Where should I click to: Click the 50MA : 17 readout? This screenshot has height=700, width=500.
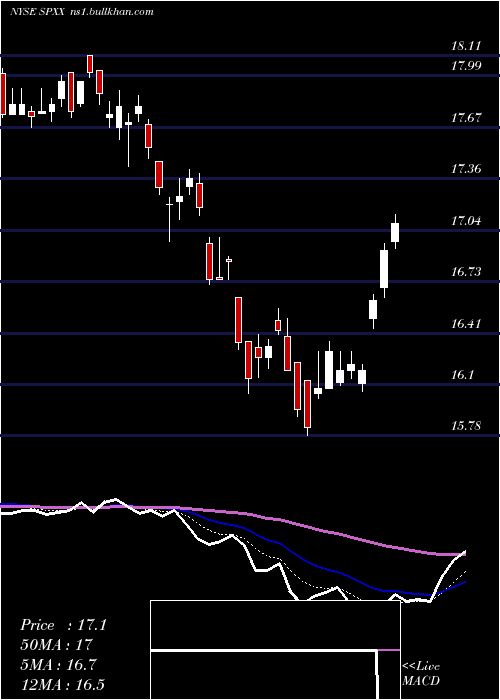pyautogui.click(x=55, y=645)
